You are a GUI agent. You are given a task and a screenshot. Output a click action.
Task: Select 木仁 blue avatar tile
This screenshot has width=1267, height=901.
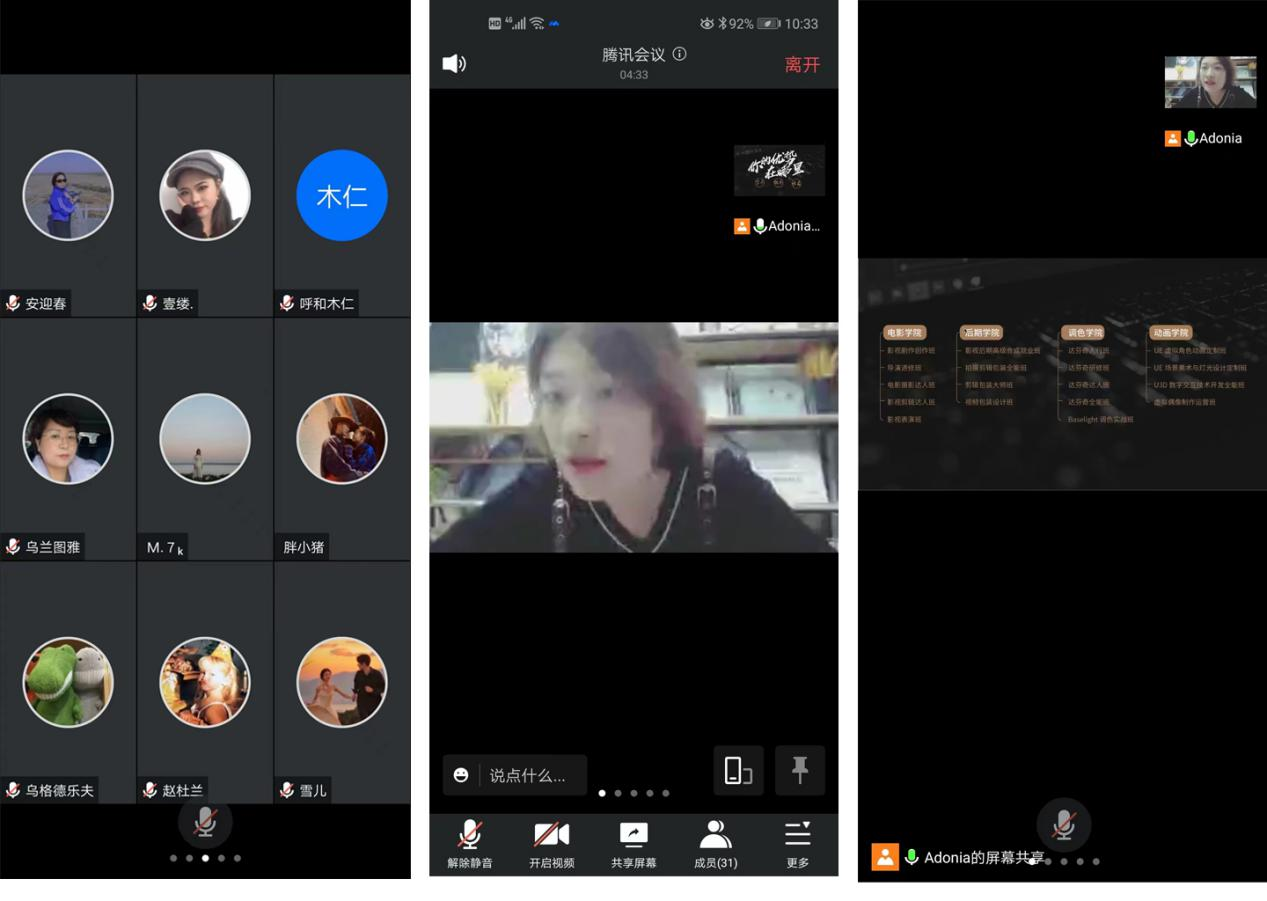tap(342, 196)
